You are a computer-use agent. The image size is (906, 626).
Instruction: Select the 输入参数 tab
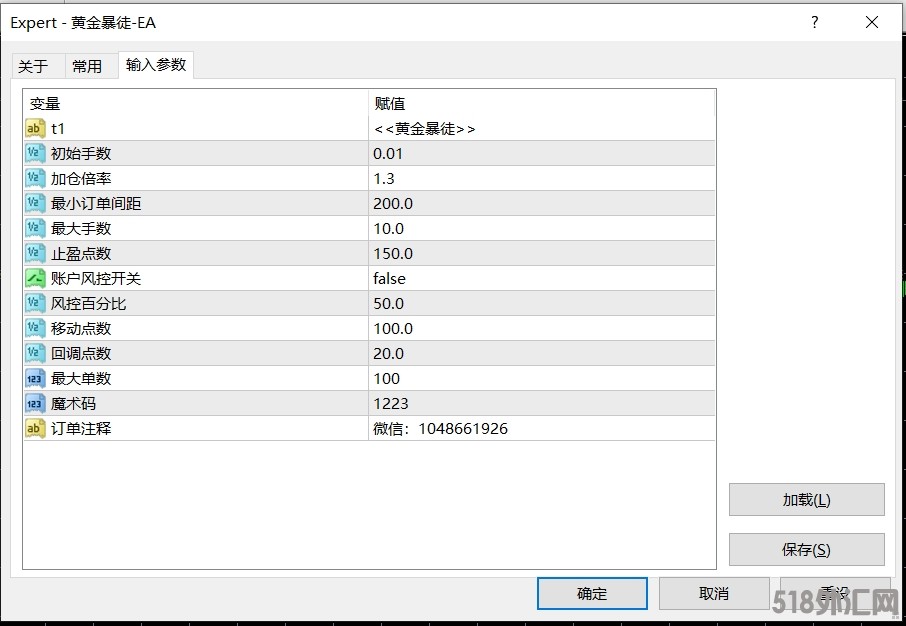(155, 65)
